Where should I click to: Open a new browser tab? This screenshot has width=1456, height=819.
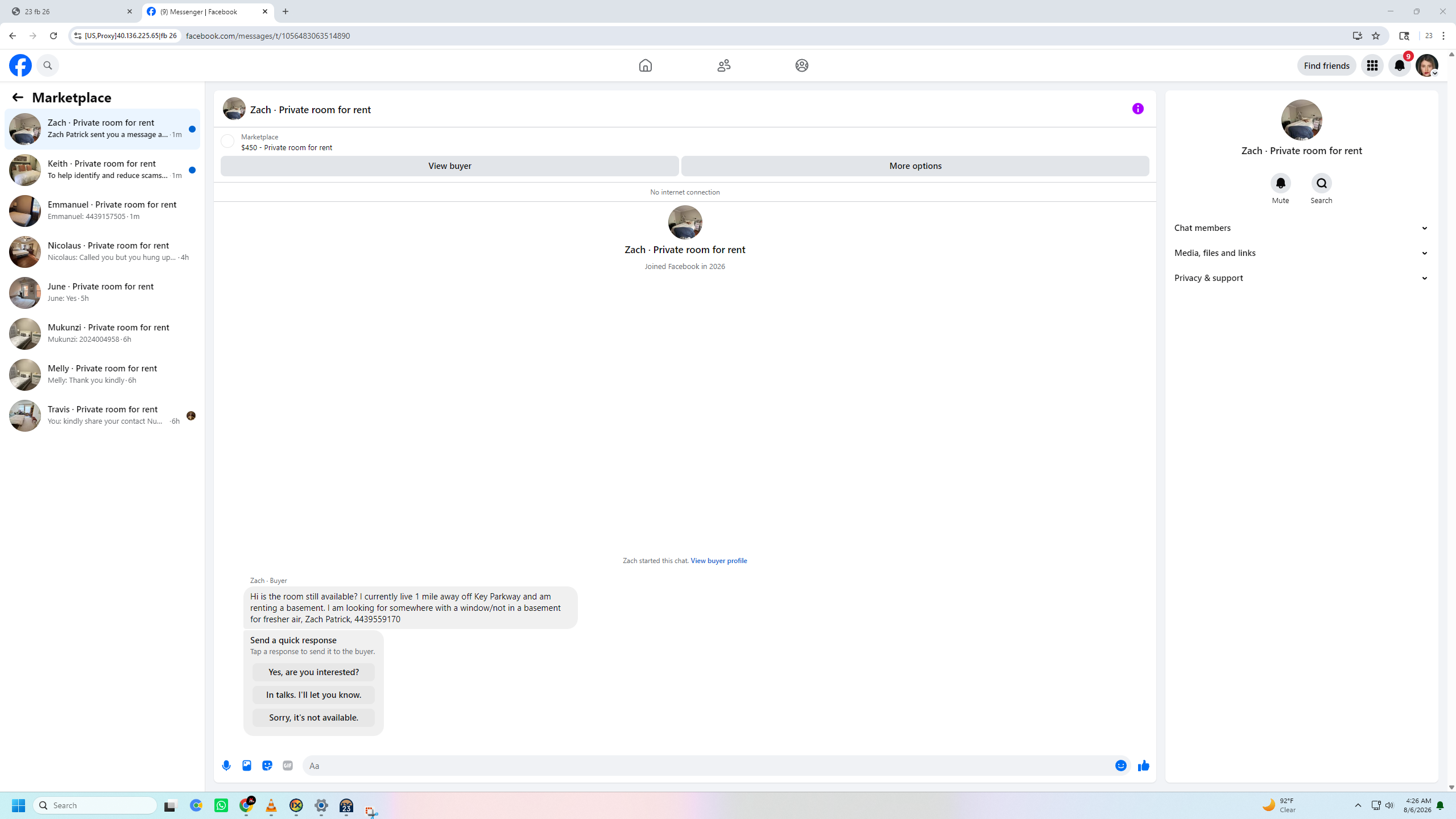coord(286,11)
